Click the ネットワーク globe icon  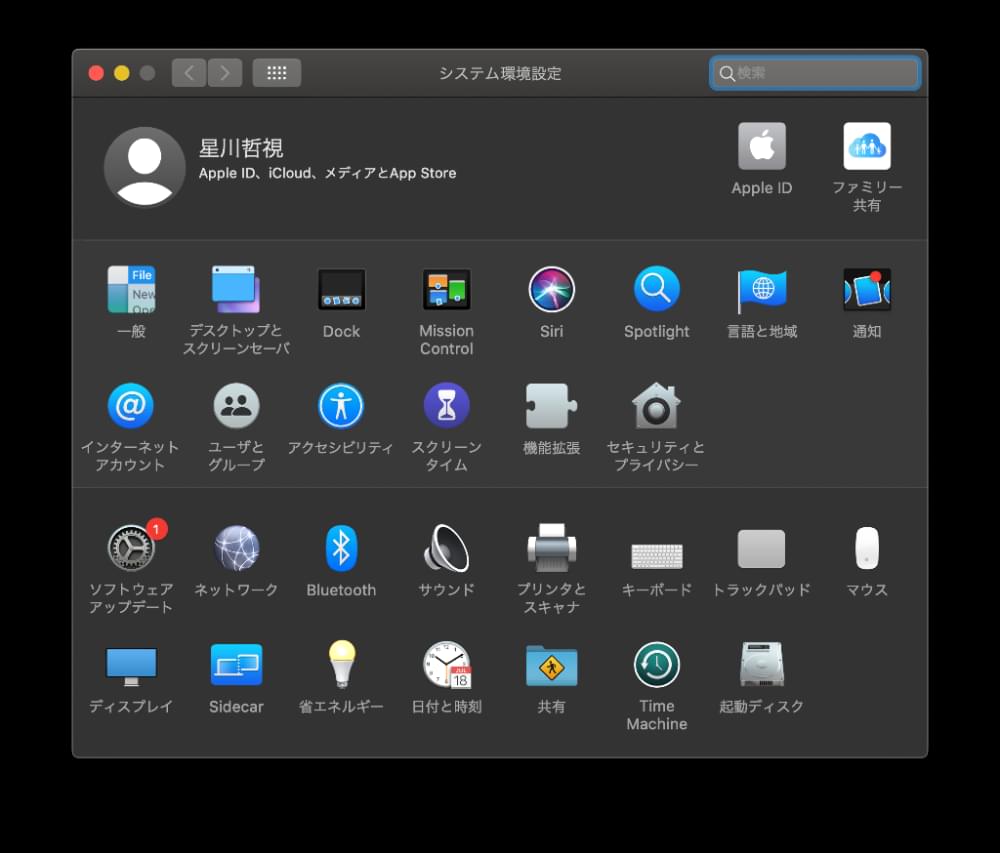236,549
